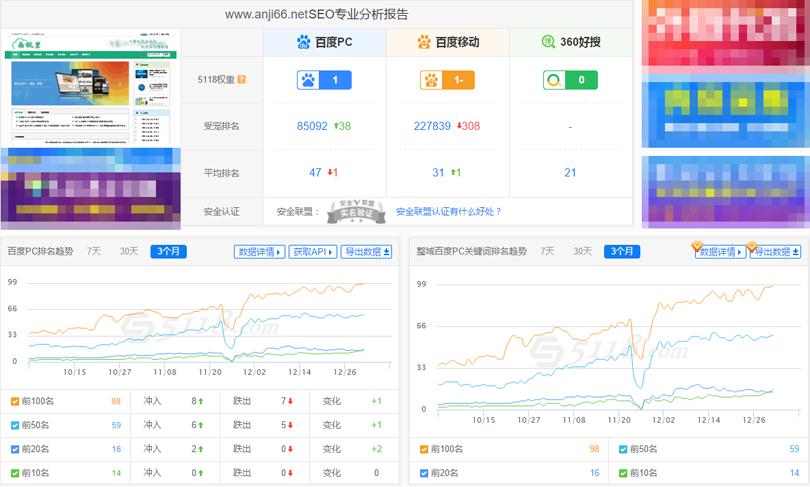Click the Baidu Mobile 受宠排名 value 227839
The height and width of the screenshot is (487, 810).
[432, 126]
